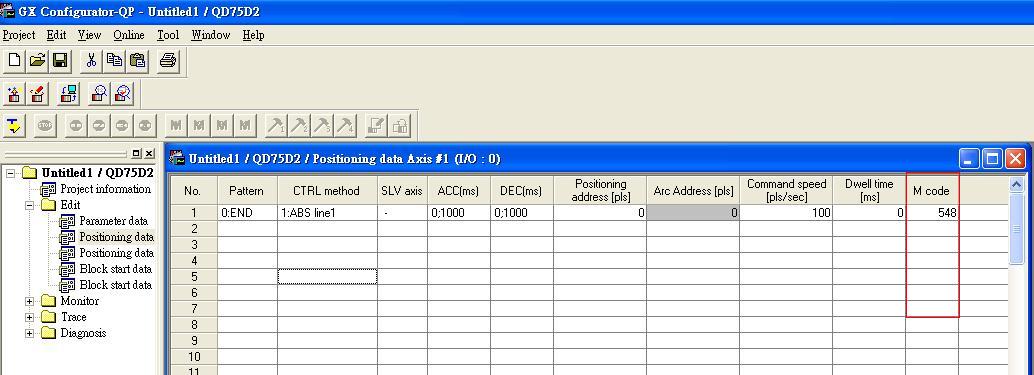Expand the Trace folder

30,317
